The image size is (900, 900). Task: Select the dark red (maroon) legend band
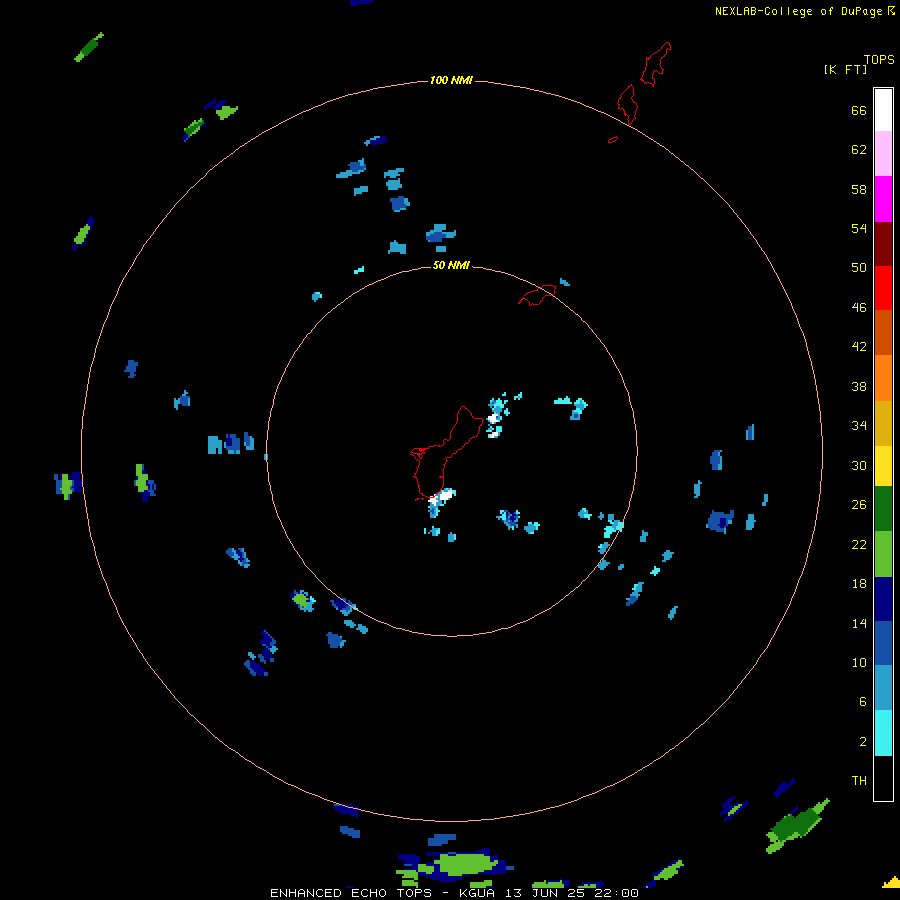click(883, 243)
